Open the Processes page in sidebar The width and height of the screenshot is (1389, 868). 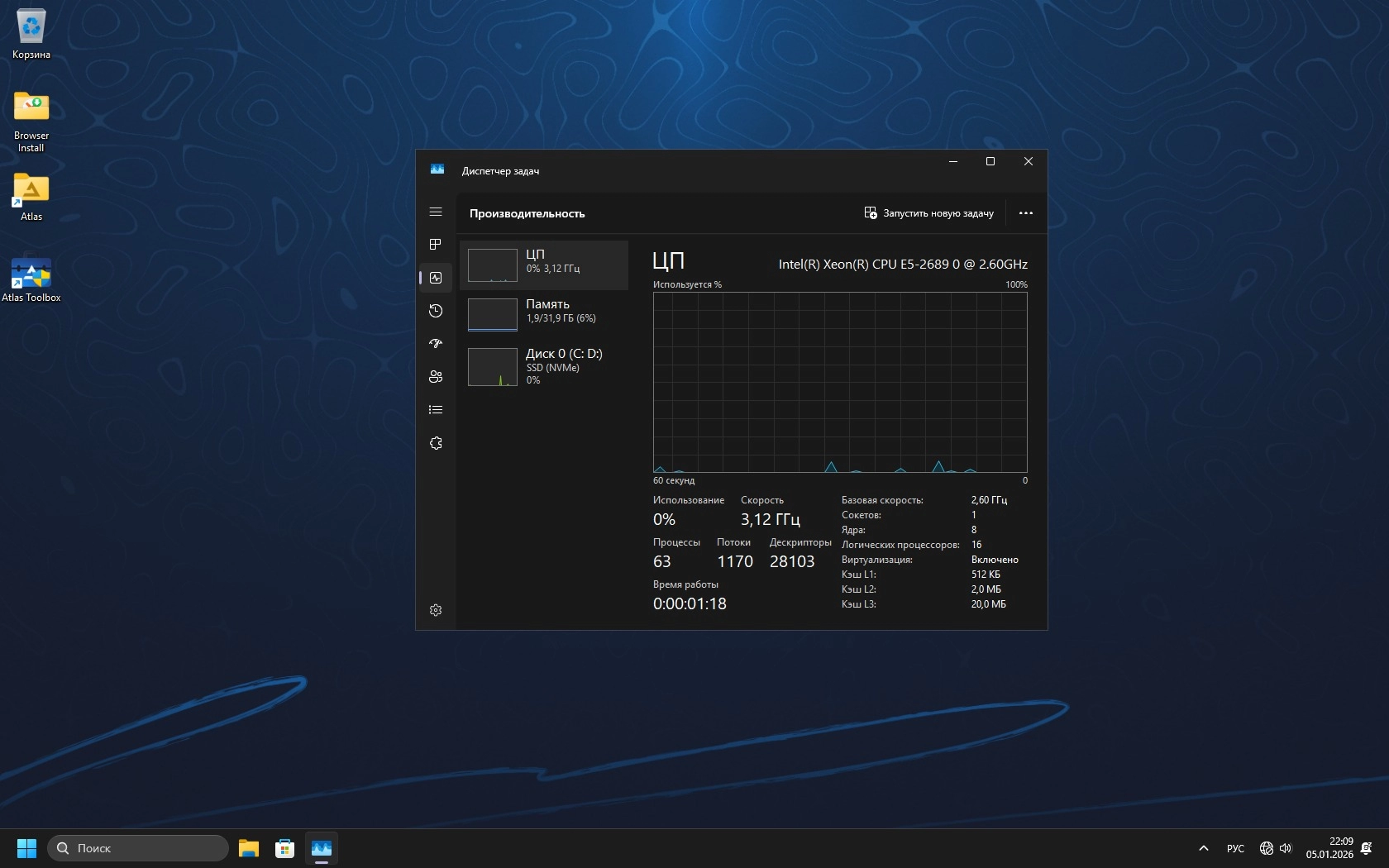click(436, 245)
